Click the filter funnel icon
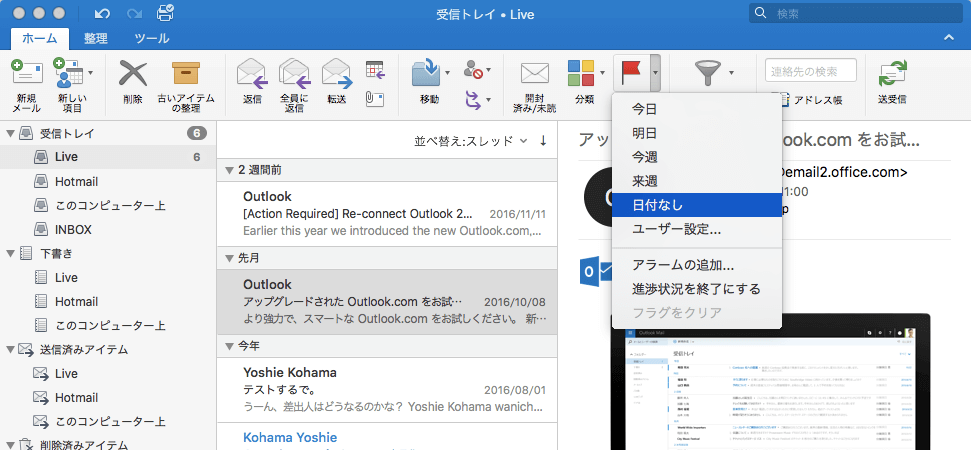 707,74
